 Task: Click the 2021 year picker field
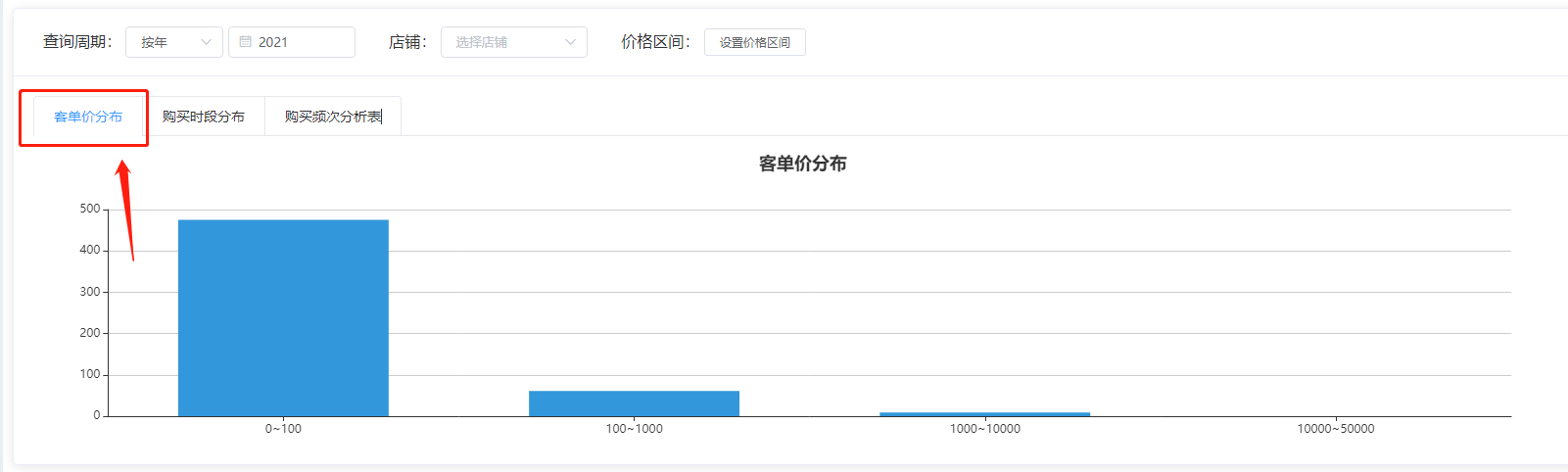click(292, 42)
